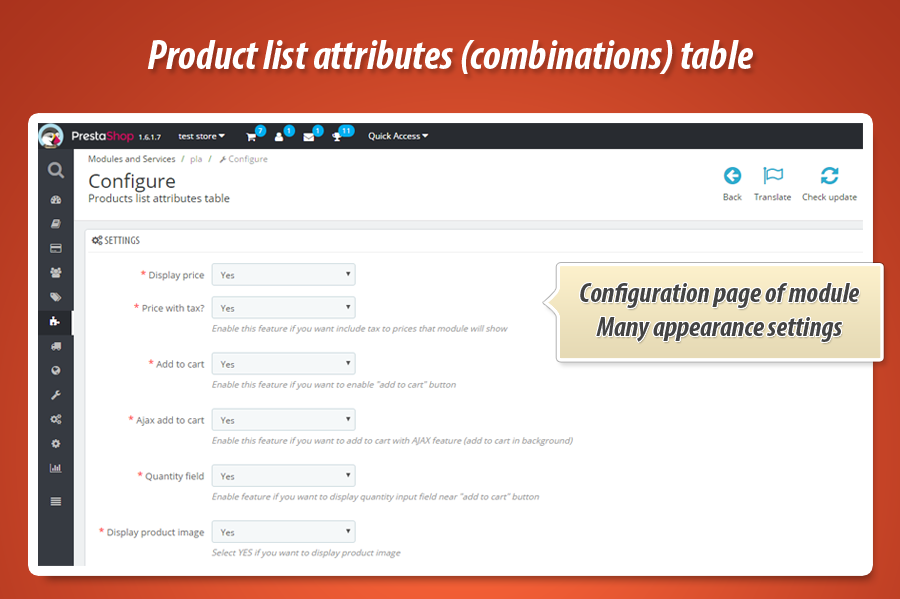
Task: Click the Back button
Action: click(x=732, y=183)
